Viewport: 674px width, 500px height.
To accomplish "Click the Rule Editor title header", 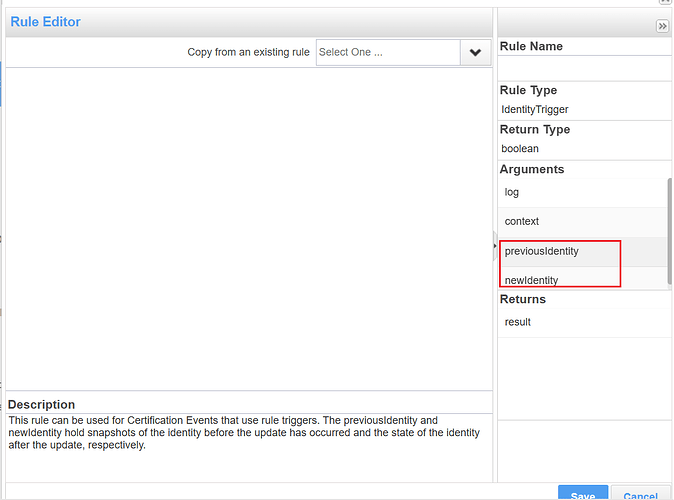I will [46, 22].
